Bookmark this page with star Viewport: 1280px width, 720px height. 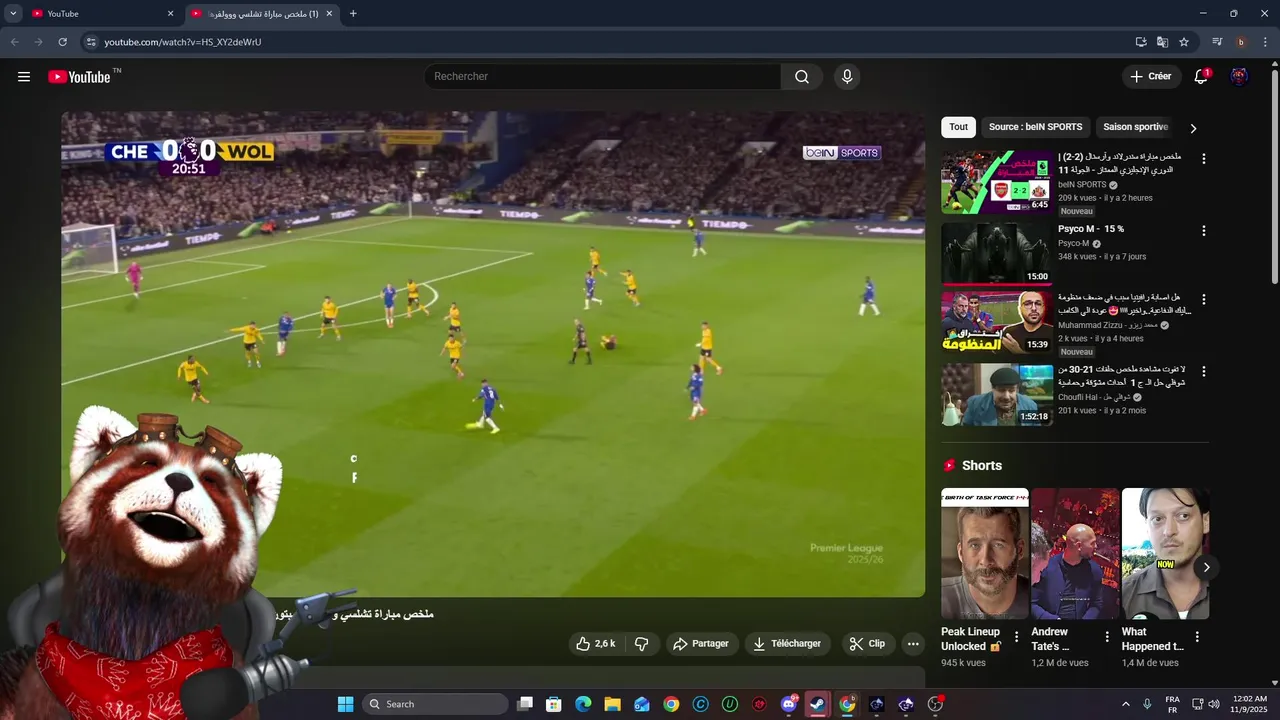click(1184, 42)
